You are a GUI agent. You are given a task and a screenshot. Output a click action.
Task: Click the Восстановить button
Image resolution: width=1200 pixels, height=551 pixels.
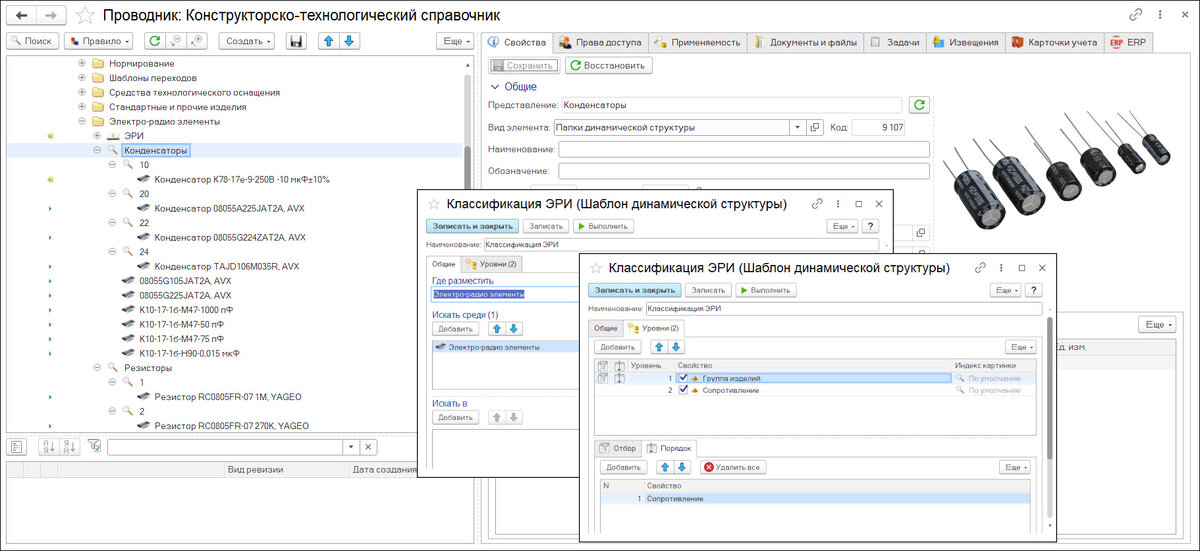point(609,65)
